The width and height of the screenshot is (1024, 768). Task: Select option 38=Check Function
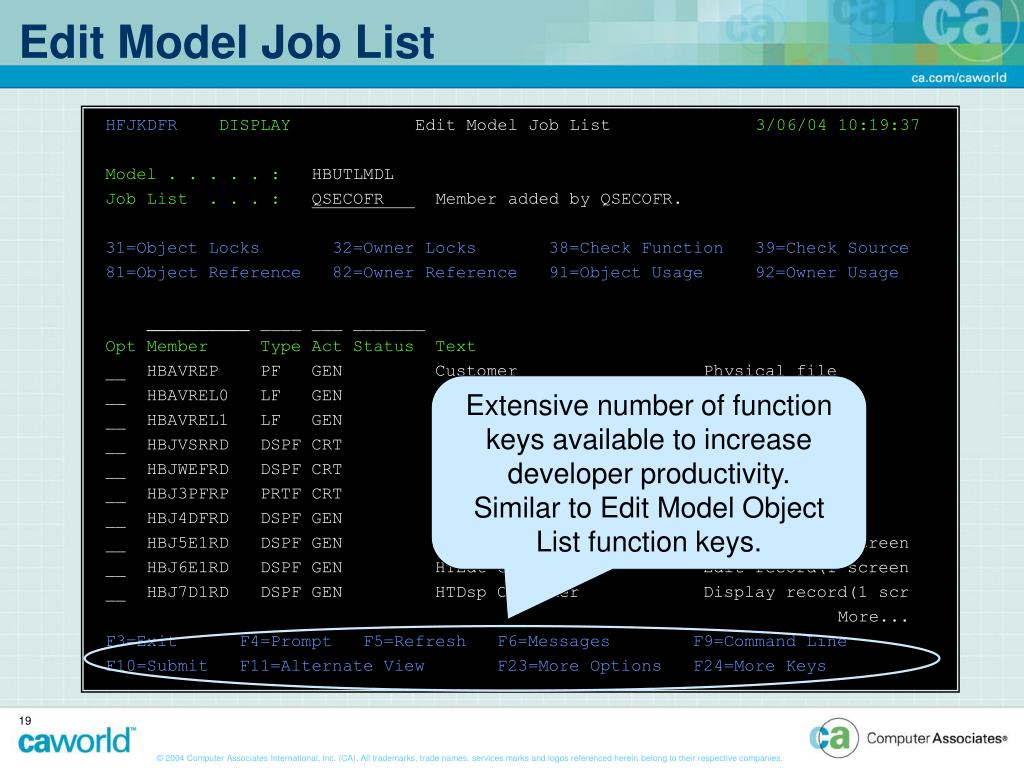(x=636, y=248)
